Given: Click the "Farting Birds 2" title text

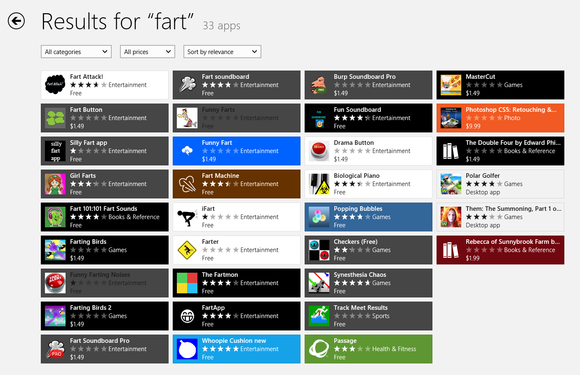Looking at the screenshot, I should (x=91, y=308).
